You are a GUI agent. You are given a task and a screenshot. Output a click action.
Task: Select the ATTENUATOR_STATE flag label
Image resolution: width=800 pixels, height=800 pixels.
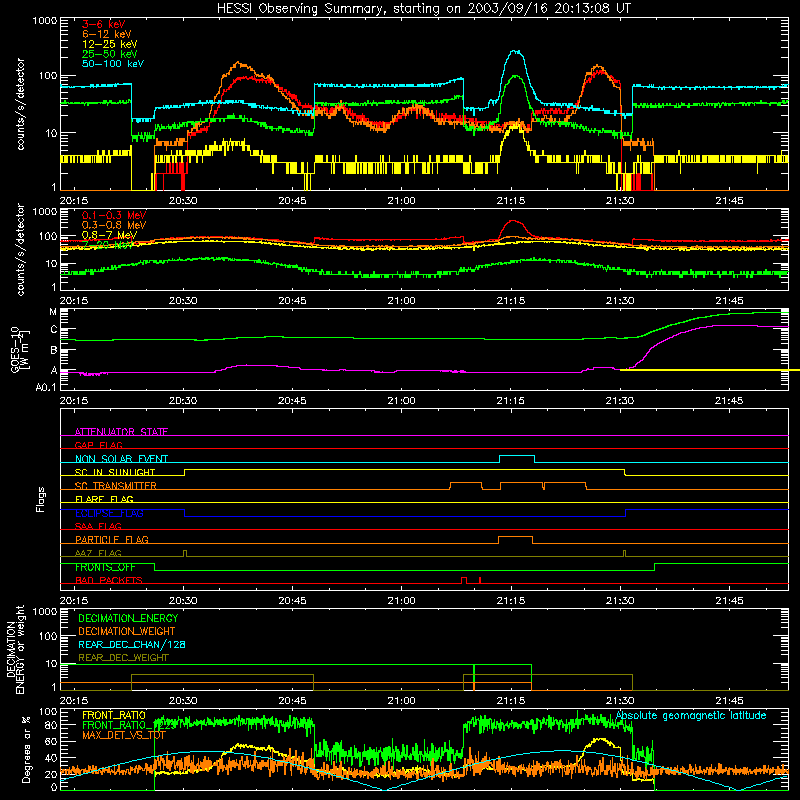click(x=121, y=432)
